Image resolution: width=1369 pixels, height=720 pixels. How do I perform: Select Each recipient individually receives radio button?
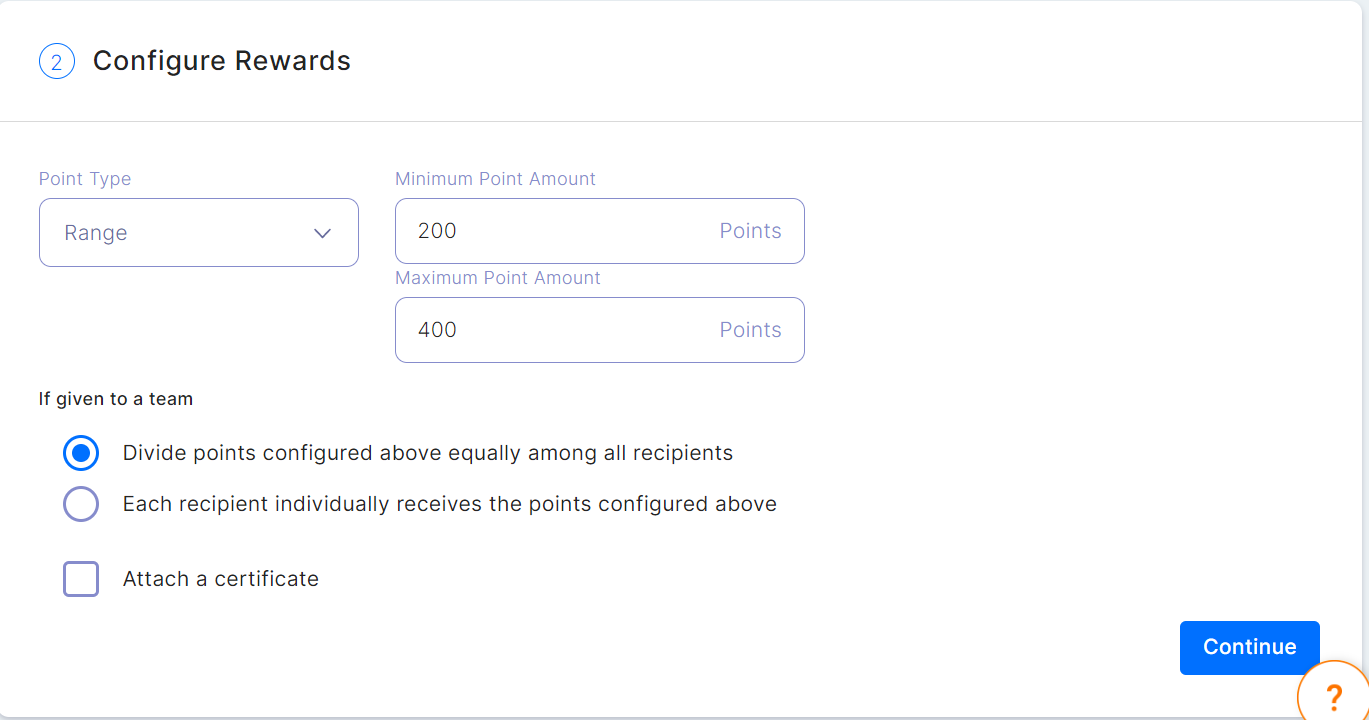click(81, 504)
